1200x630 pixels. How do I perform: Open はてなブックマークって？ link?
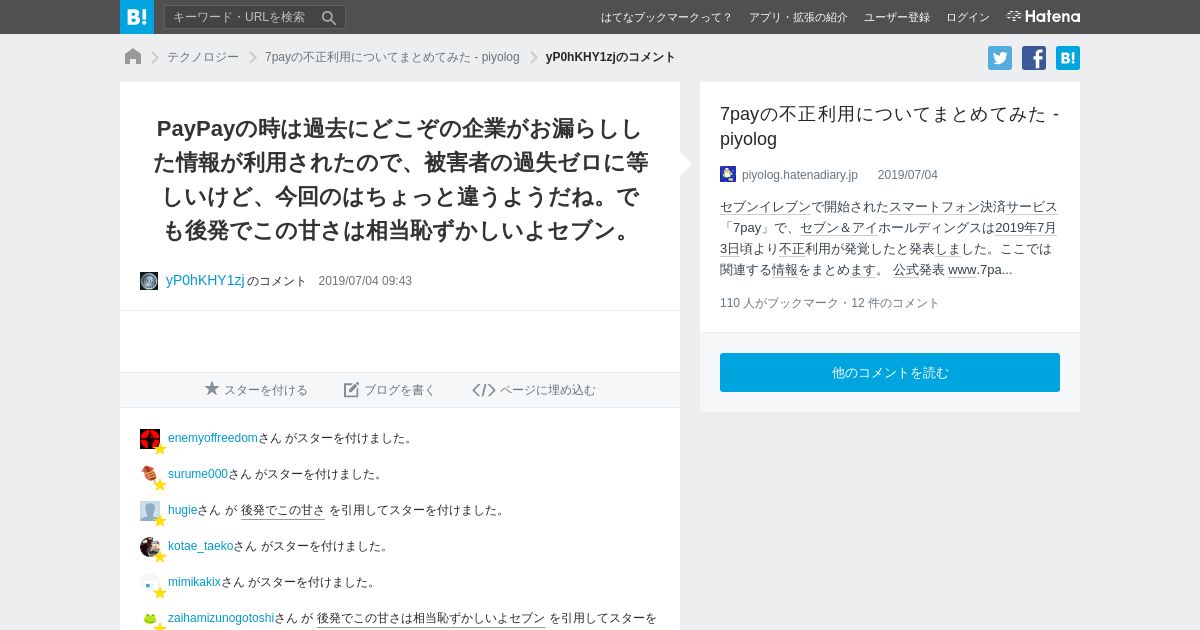pos(666,17)
